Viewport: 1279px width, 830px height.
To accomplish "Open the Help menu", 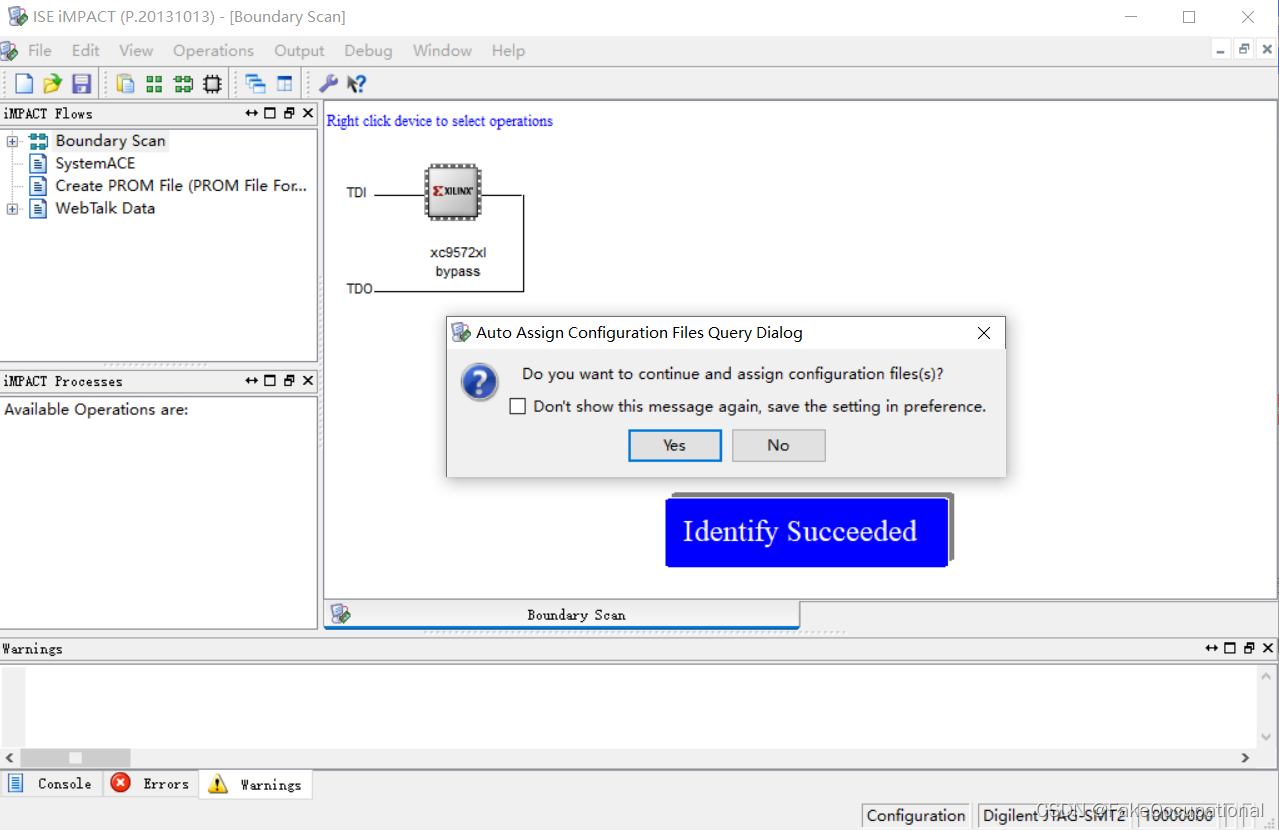I will click(508, 51).
